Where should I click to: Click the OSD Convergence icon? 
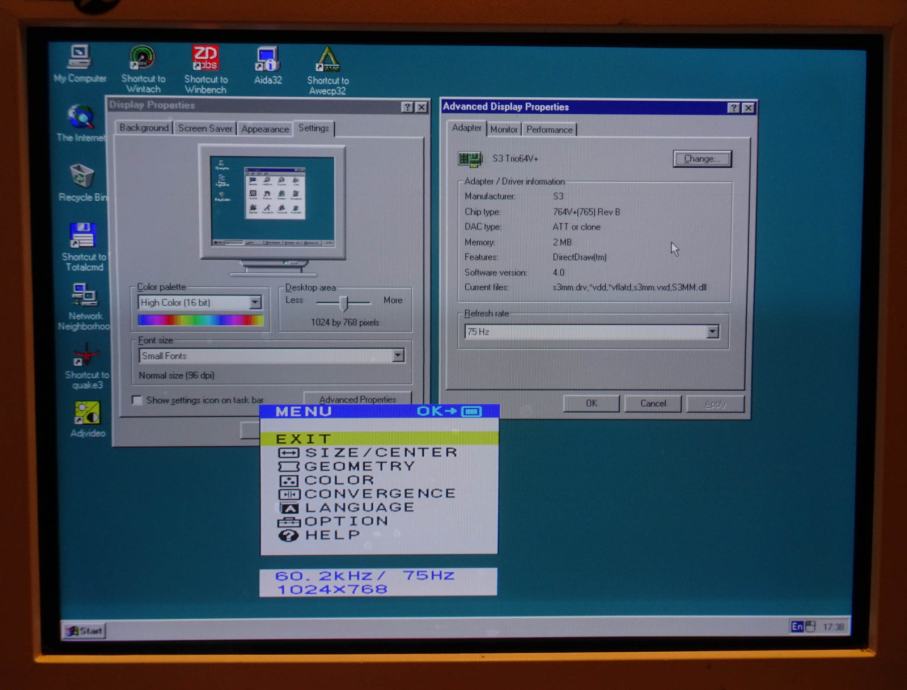[289, 495]
